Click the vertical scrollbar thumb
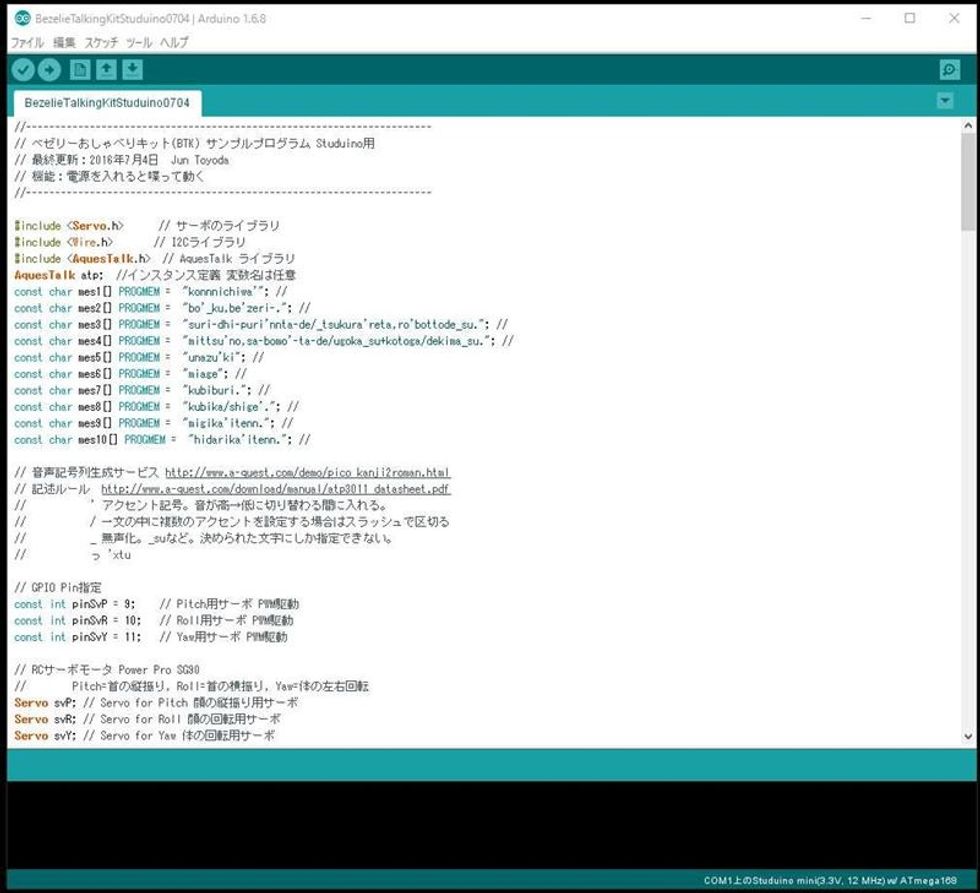The height and width of the screenshot is (893, 980). pos(967,180)
